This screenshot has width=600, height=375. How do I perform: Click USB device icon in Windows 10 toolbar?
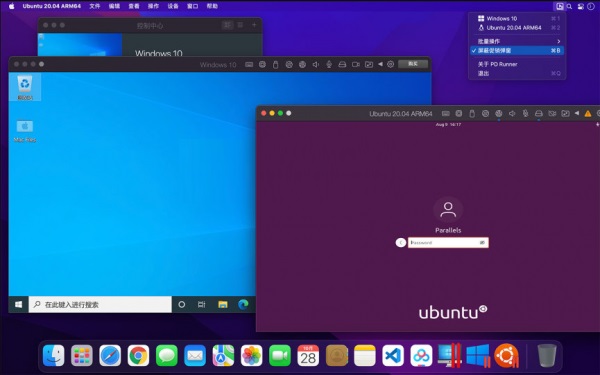tap(276, 64)
